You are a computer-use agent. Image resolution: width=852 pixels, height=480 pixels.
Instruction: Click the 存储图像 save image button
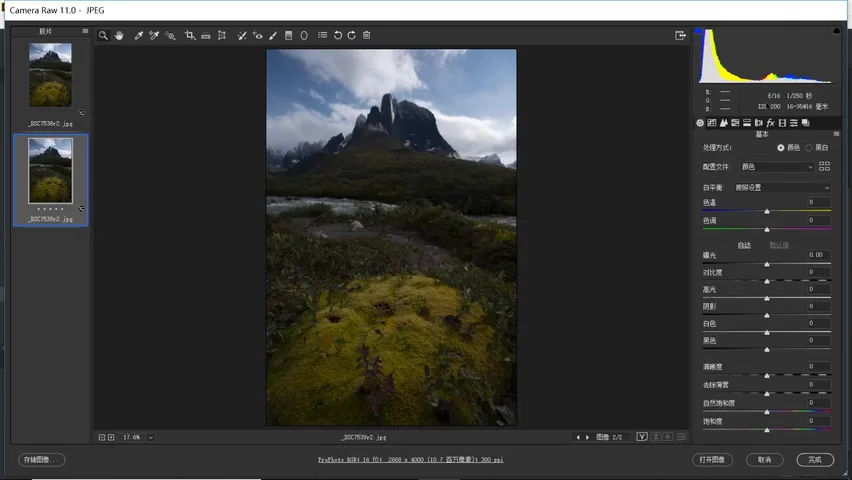42,460
